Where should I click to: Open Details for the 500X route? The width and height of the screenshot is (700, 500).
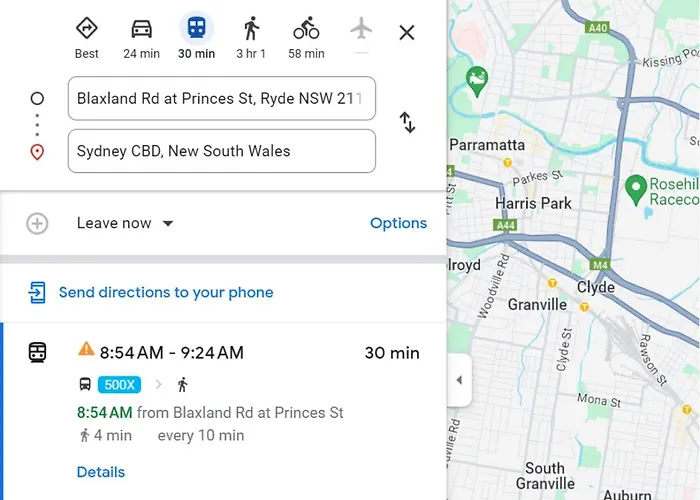[101, 472]
